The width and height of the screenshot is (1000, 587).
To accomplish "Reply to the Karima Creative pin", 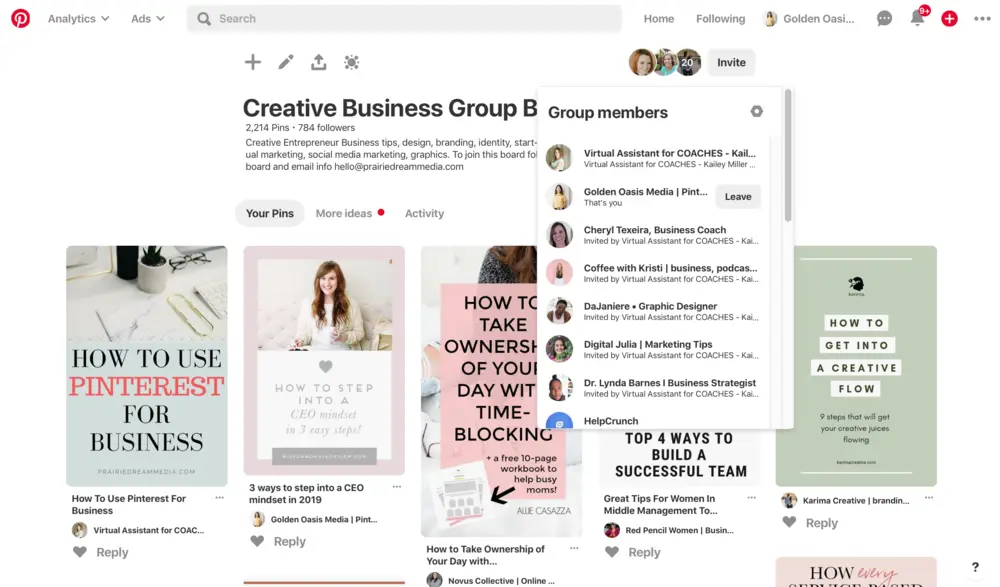I will (821, 523).
